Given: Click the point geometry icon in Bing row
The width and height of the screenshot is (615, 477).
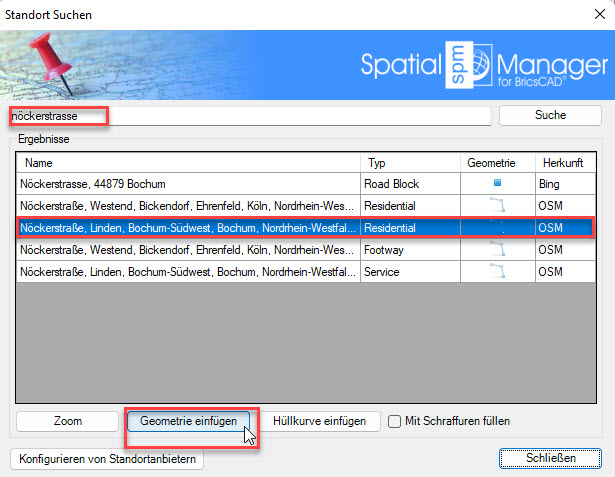Looking at the screenshot, I should pyautogui.click(x=497, y=184).
